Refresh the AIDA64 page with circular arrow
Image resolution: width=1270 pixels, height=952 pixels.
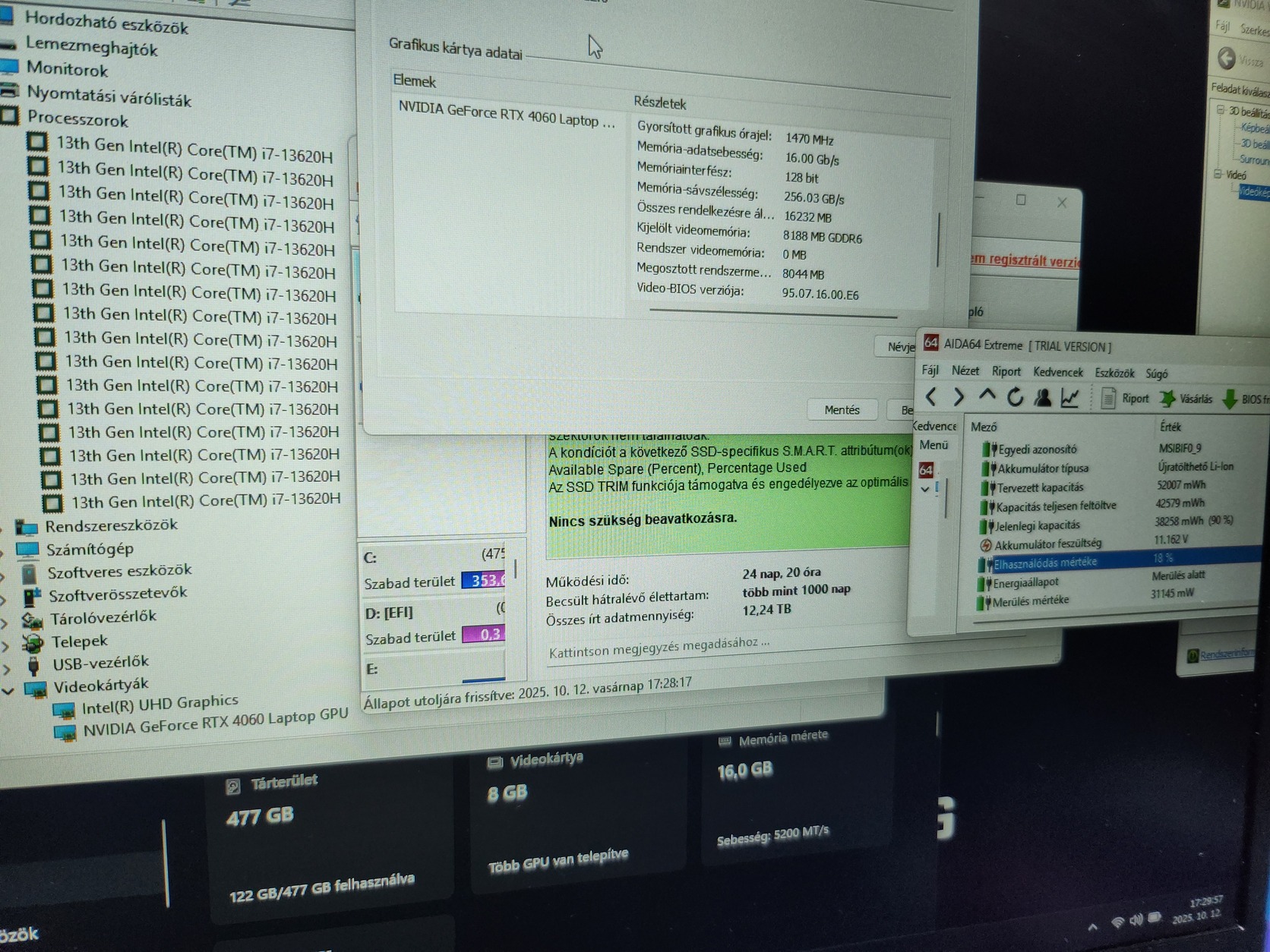pos(1015,396)
